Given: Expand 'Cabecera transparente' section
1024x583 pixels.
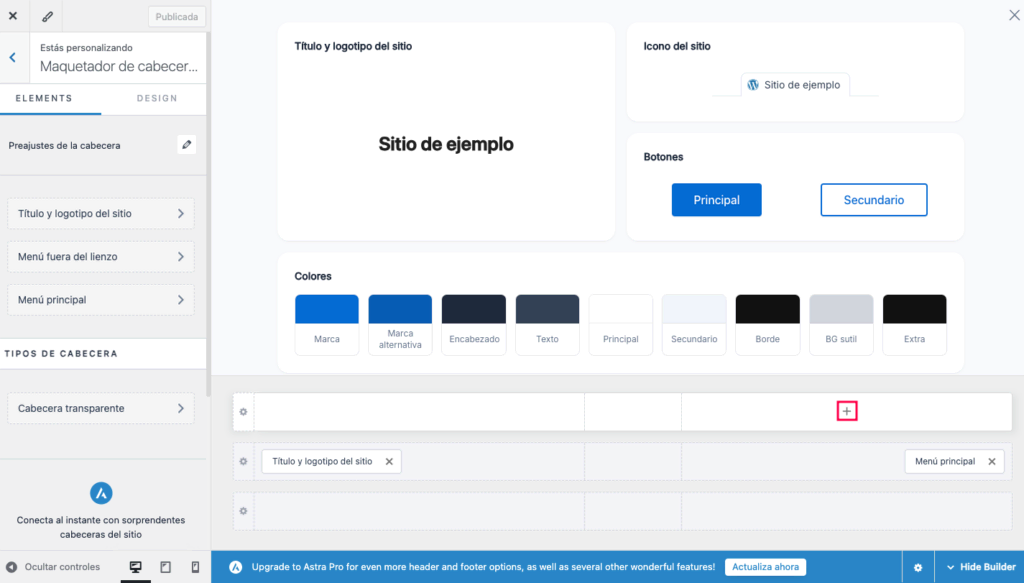Looking at the screenshot, I should (x=101, y=408).
